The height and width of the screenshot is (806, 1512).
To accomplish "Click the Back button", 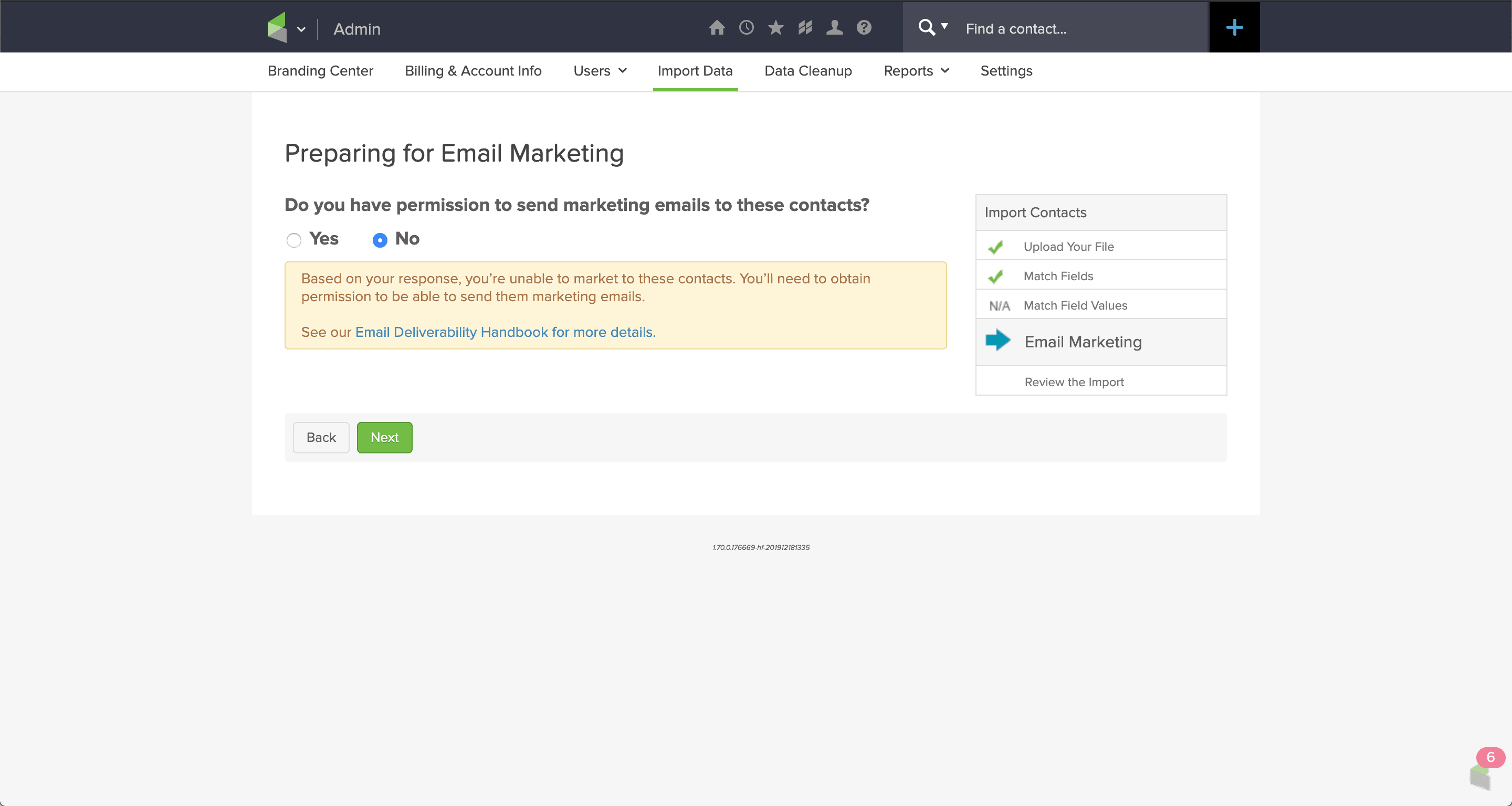I will [x=321, y=437].
